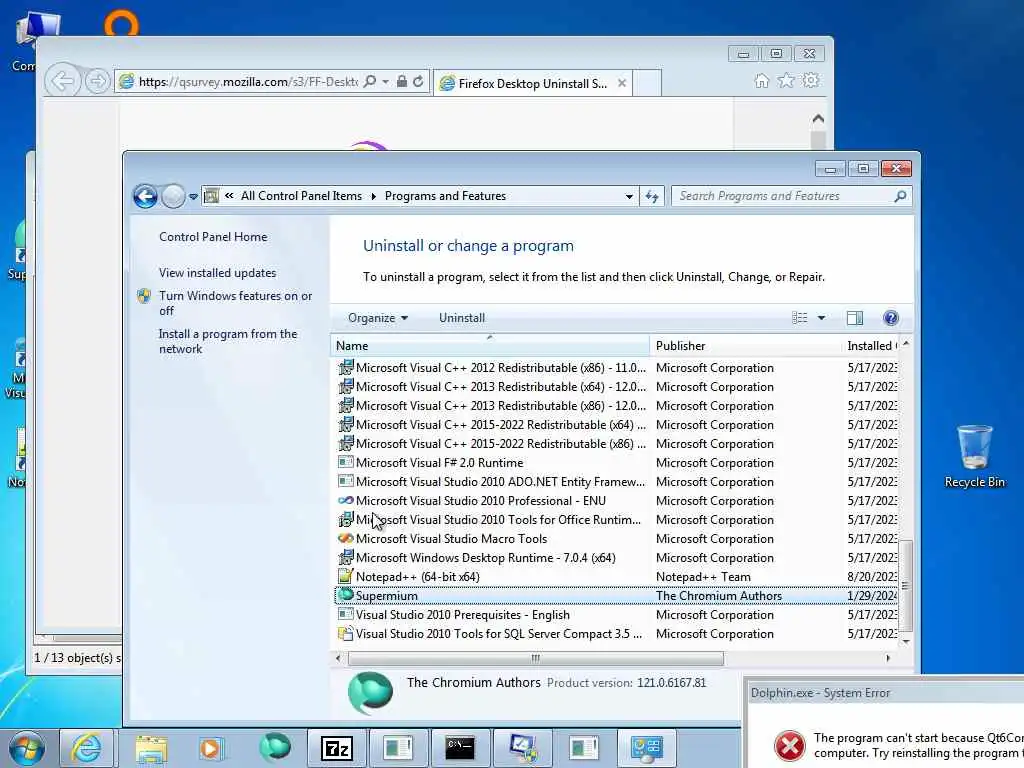Select Microsoft Visual C++ 2013 Redistributable (x86)
Screen dimensions: 1024x768
pyautogui.click(x=616, y=406)
